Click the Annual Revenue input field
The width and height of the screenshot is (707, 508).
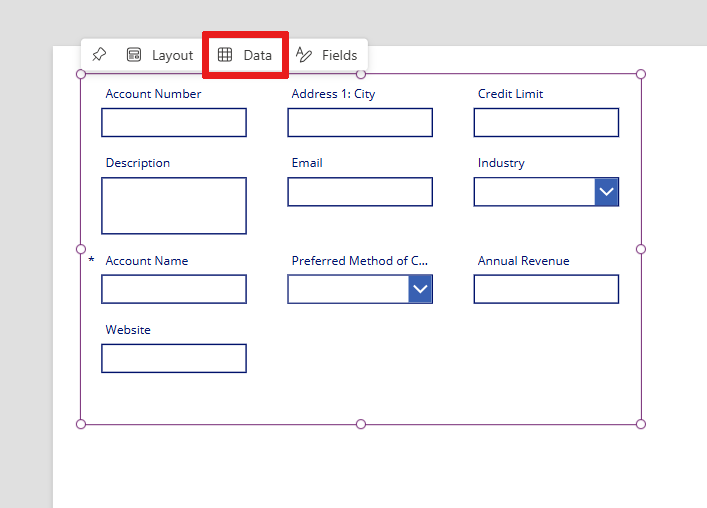(x=546, y=289)
